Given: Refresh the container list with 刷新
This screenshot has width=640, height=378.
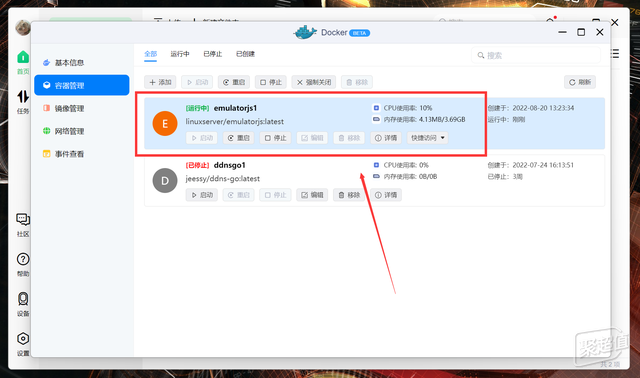Looking at the screenshot, I should (580, 82).
